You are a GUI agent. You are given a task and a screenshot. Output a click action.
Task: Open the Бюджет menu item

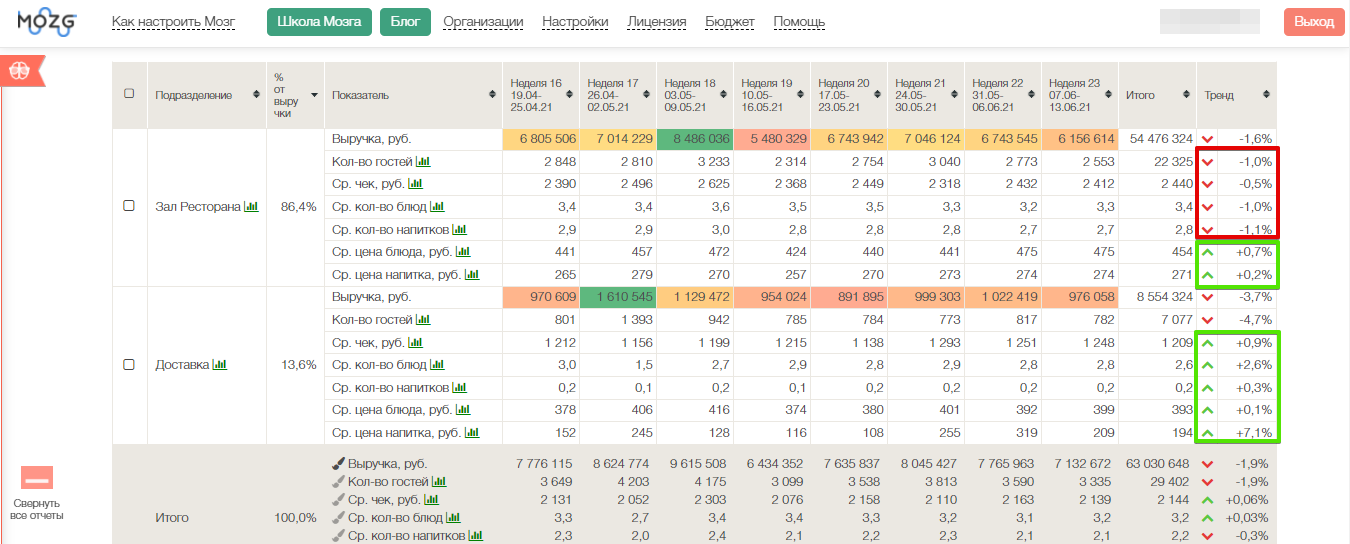click(730, 22)
